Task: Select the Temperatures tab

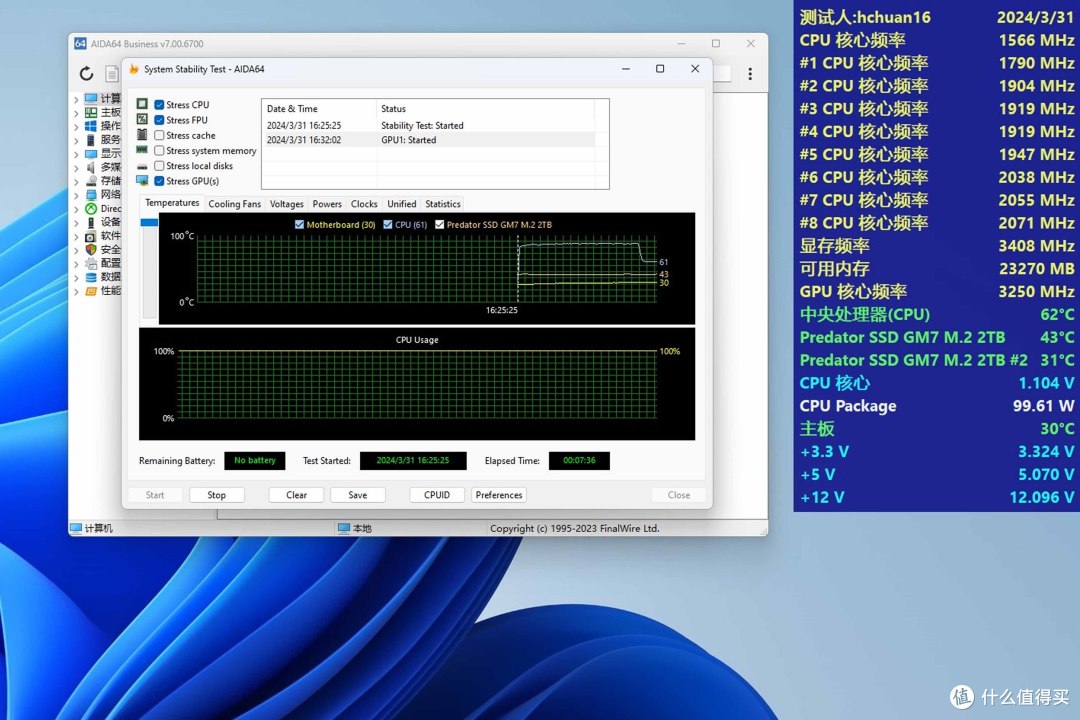Action: click(x=172, y=203)
